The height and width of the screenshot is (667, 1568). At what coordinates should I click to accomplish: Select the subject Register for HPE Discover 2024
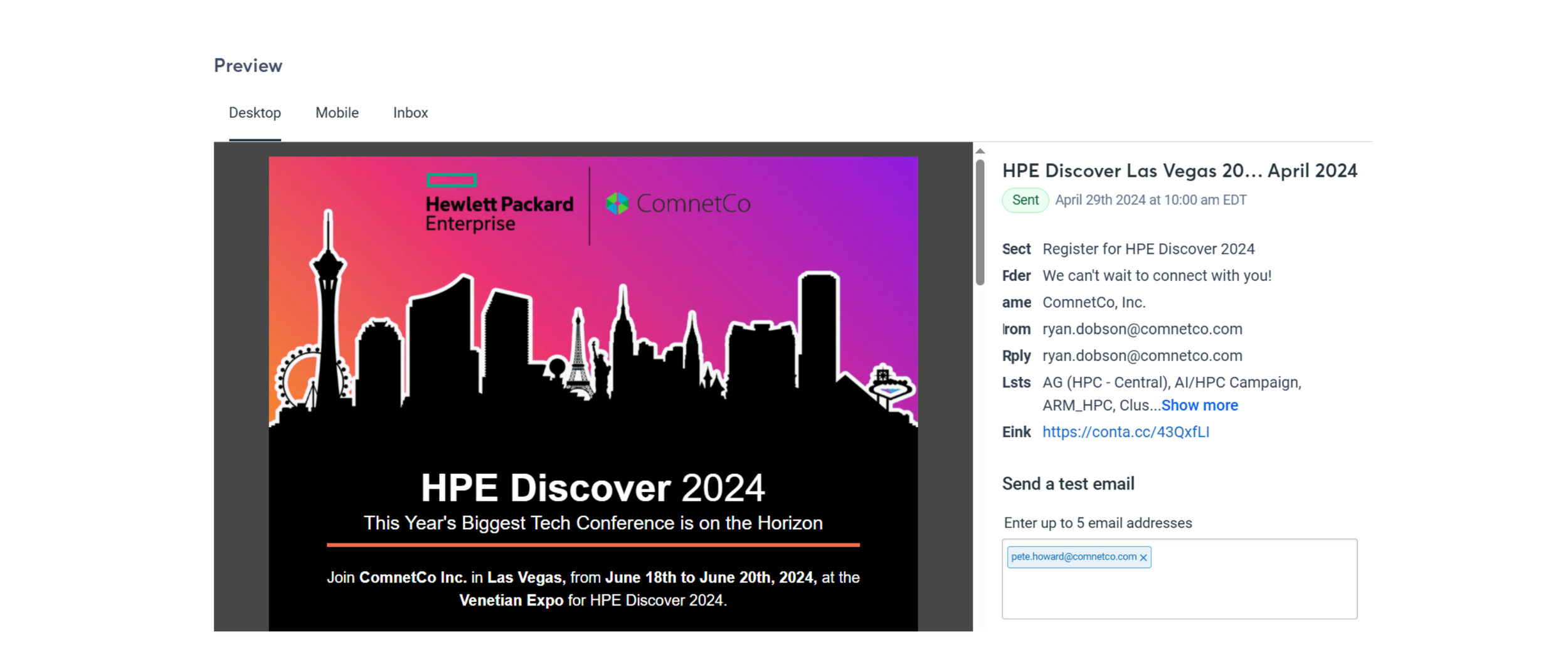(1148, 249)
